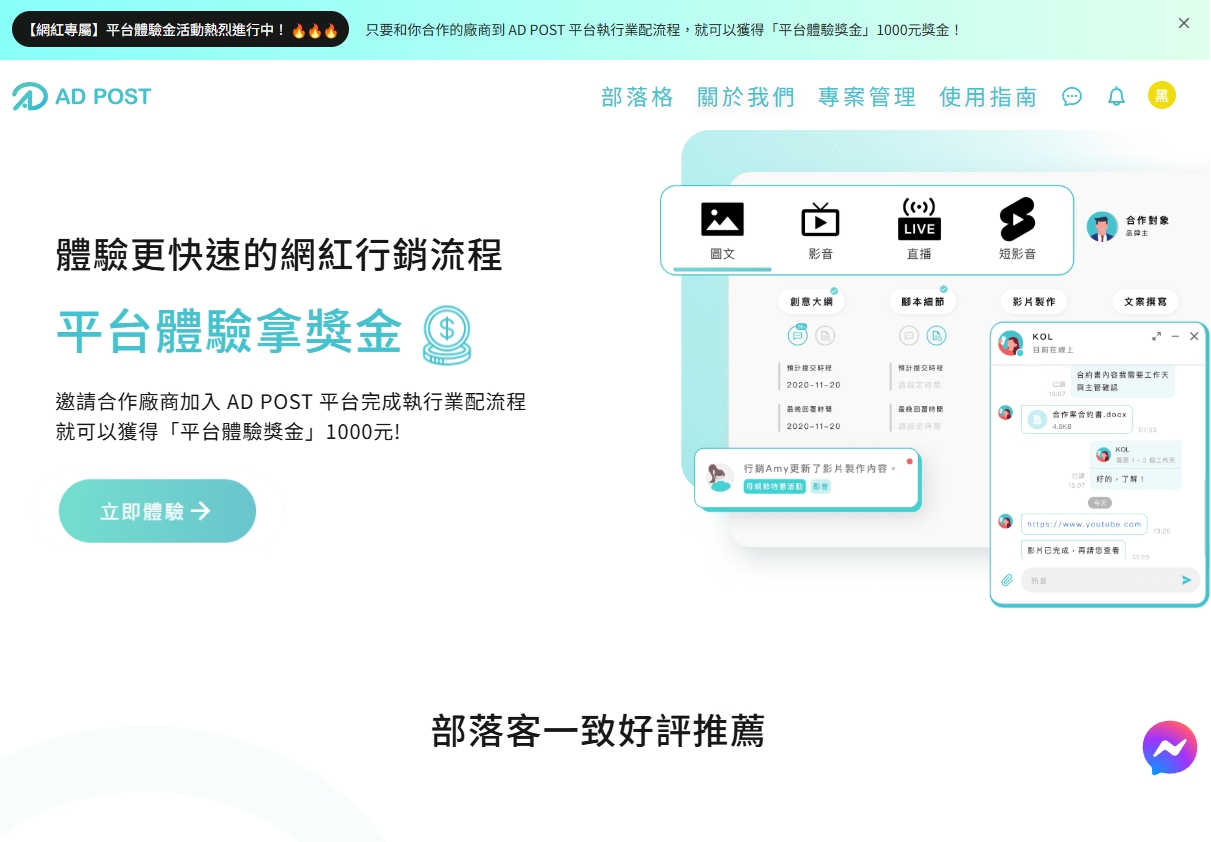The image size is (1211, 842).
Task: Open the https://www.youtube.com link in chat
Action: pos(1083,524)
